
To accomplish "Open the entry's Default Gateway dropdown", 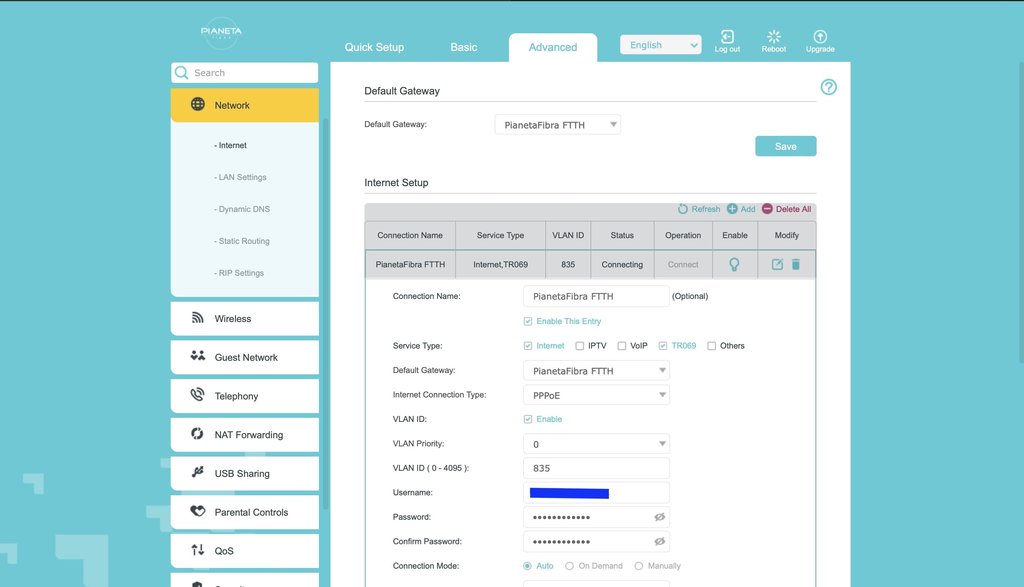I will tap(596, 371).
